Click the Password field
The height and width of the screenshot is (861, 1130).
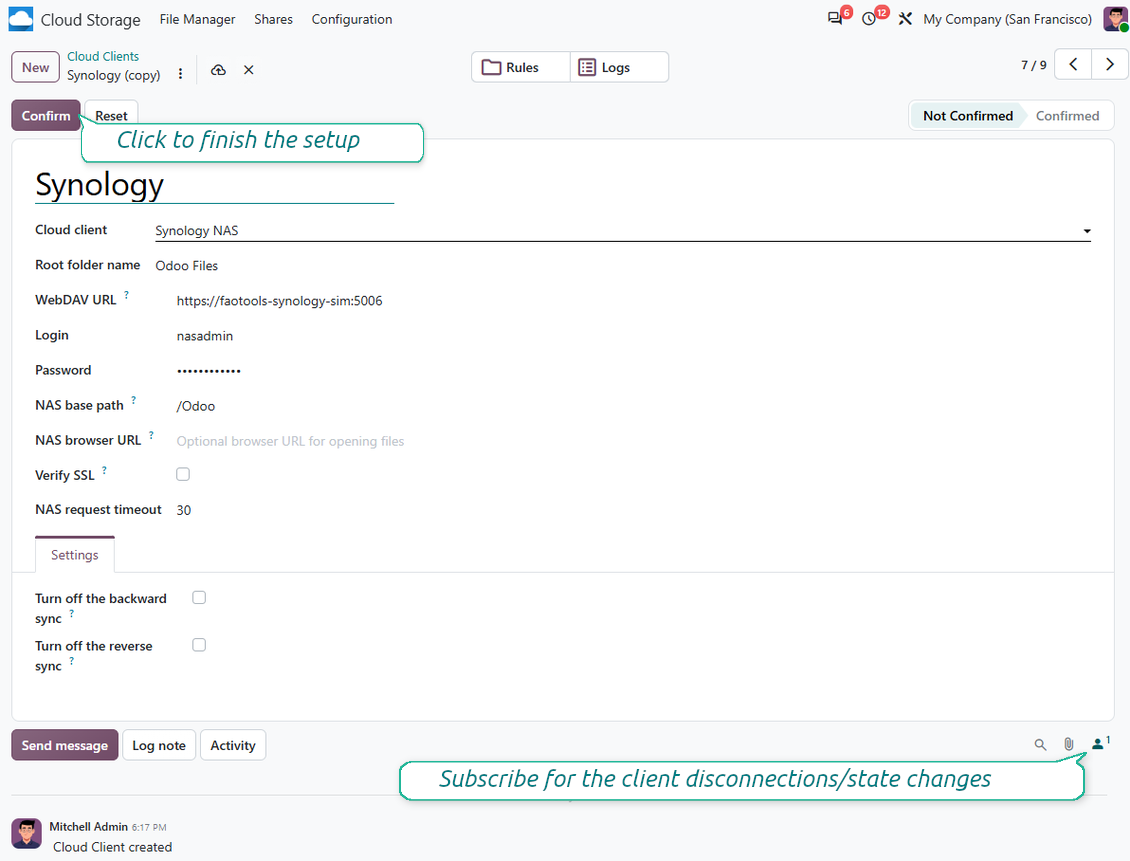pos(633,371)
